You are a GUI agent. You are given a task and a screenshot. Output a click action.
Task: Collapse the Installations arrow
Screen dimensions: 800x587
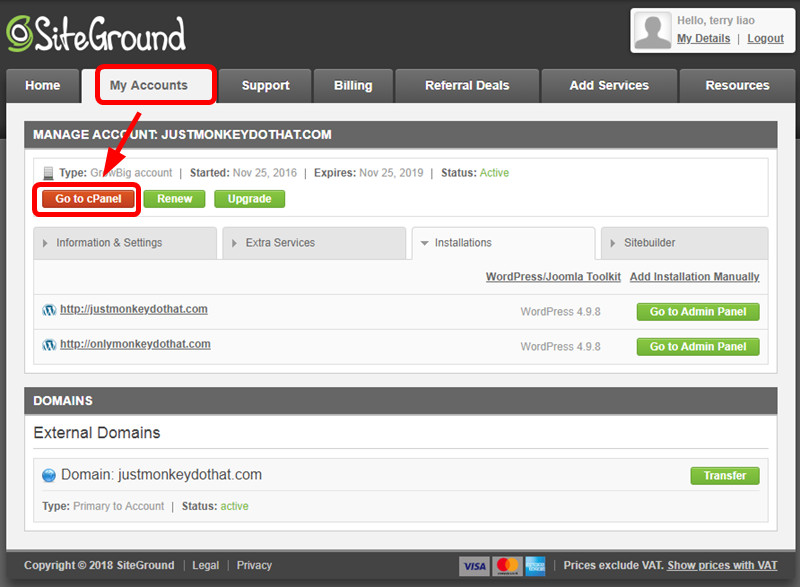point(424,243)
